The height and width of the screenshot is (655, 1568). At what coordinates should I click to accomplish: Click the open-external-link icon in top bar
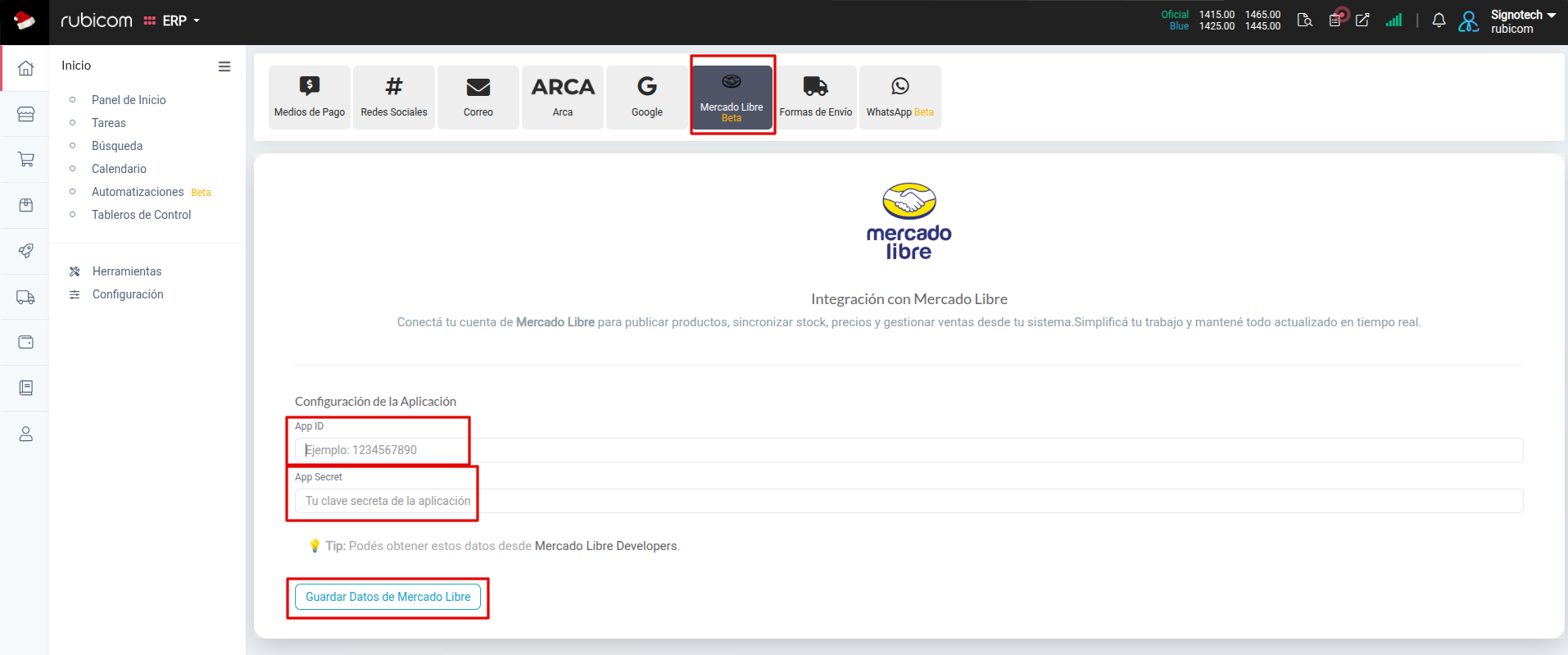pos(1362,20)
